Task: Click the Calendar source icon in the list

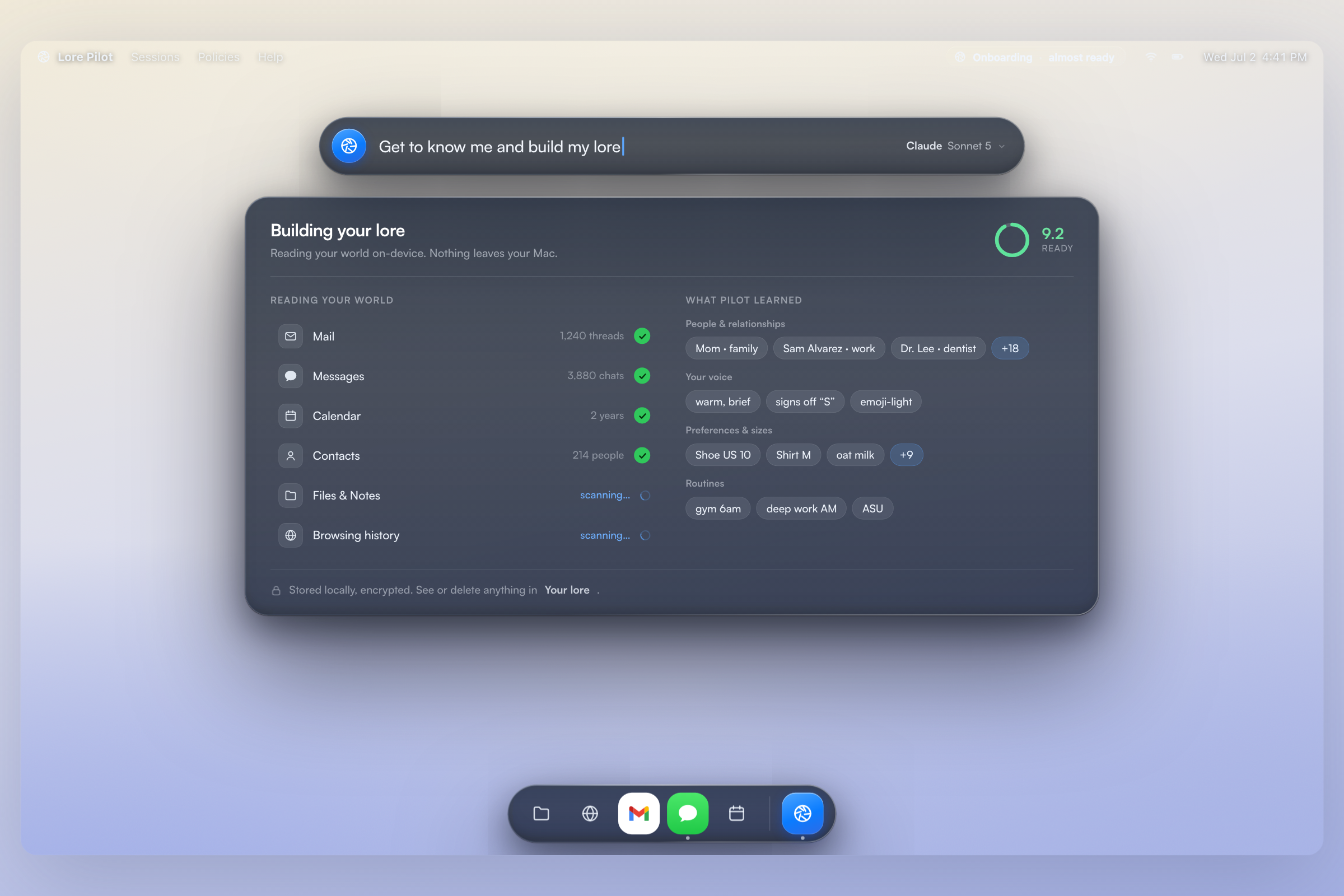Action: (291, 416)
